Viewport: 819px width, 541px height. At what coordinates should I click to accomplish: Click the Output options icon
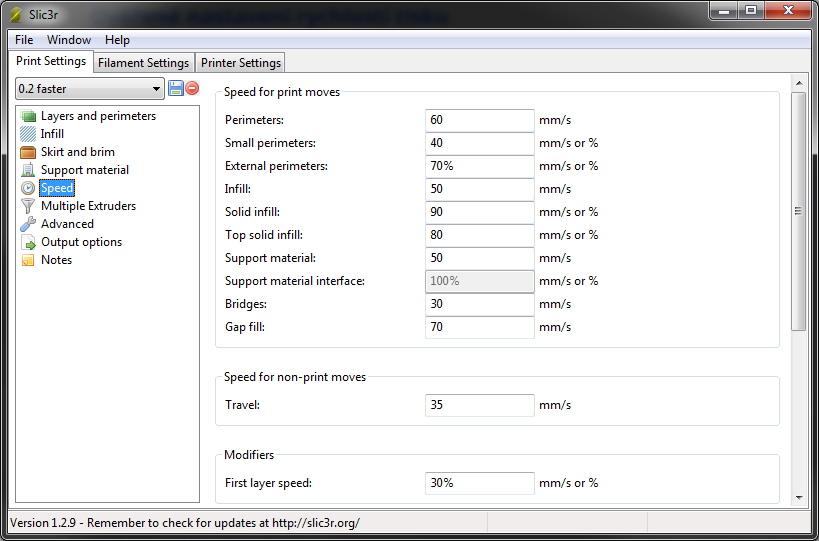click(28, 242)
